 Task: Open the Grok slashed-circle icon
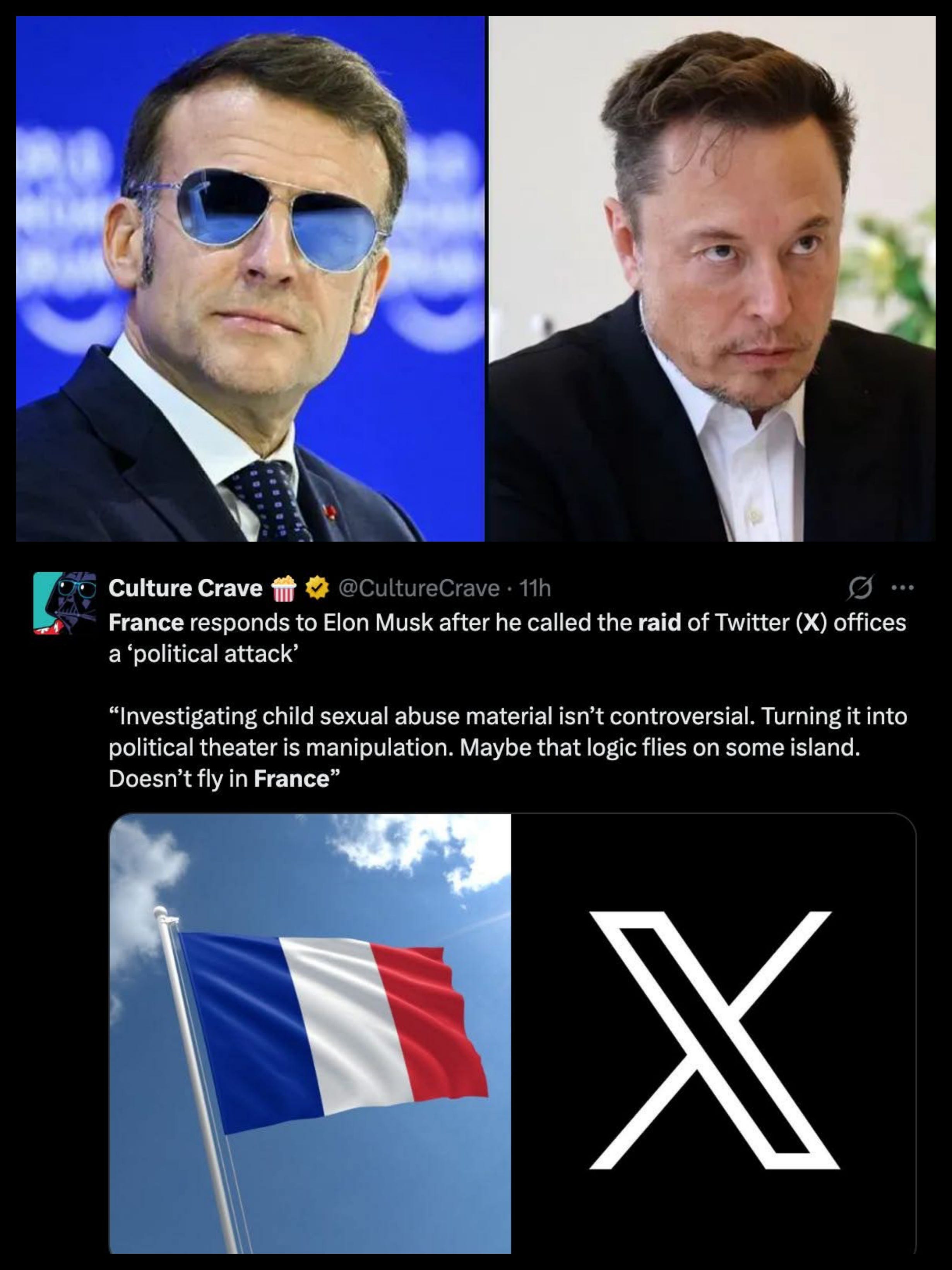[860, 588]
